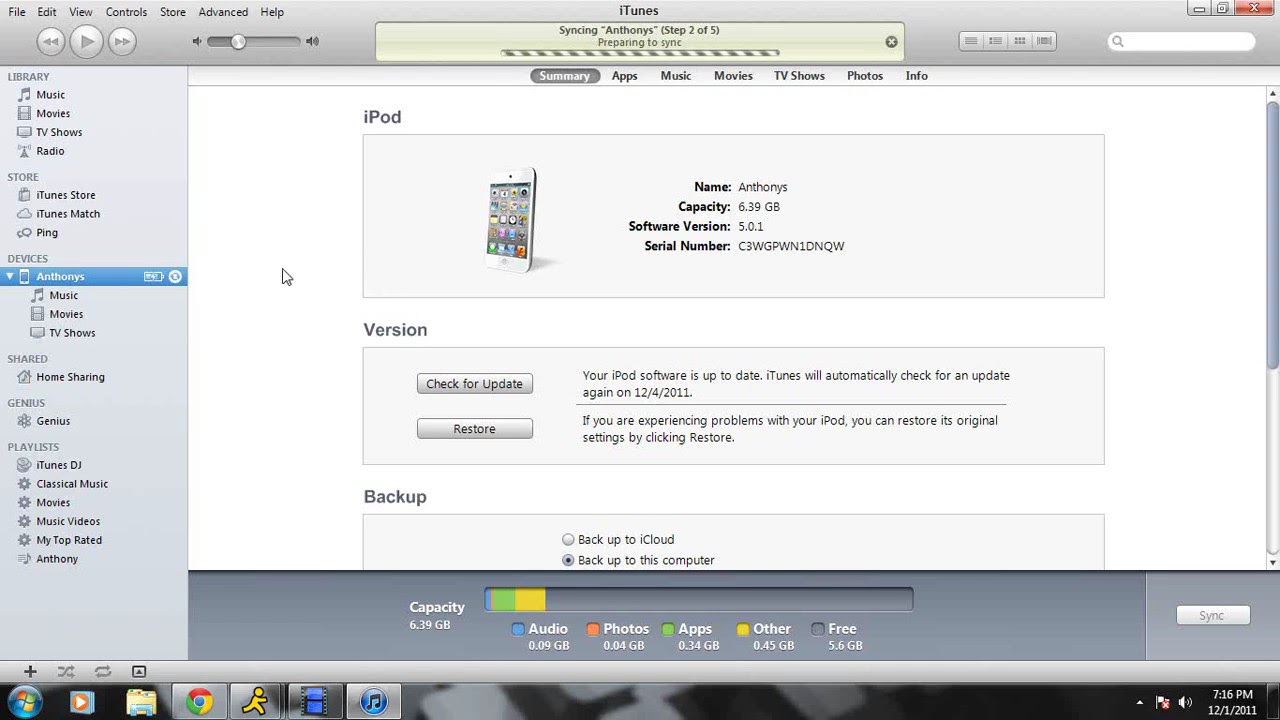The height and width of the screenshot is (720, 1280).
Task: Open Google Chrome from the taskbar
Action: (199, 702)
